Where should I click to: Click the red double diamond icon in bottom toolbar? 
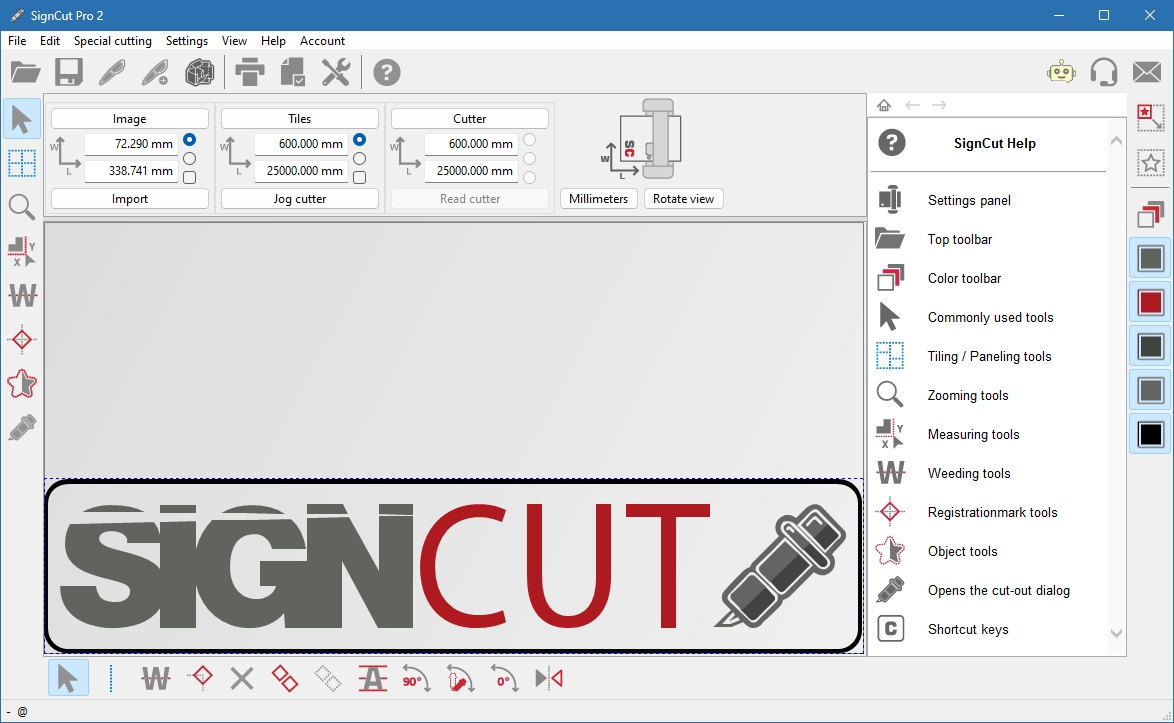tap(285, 679)
